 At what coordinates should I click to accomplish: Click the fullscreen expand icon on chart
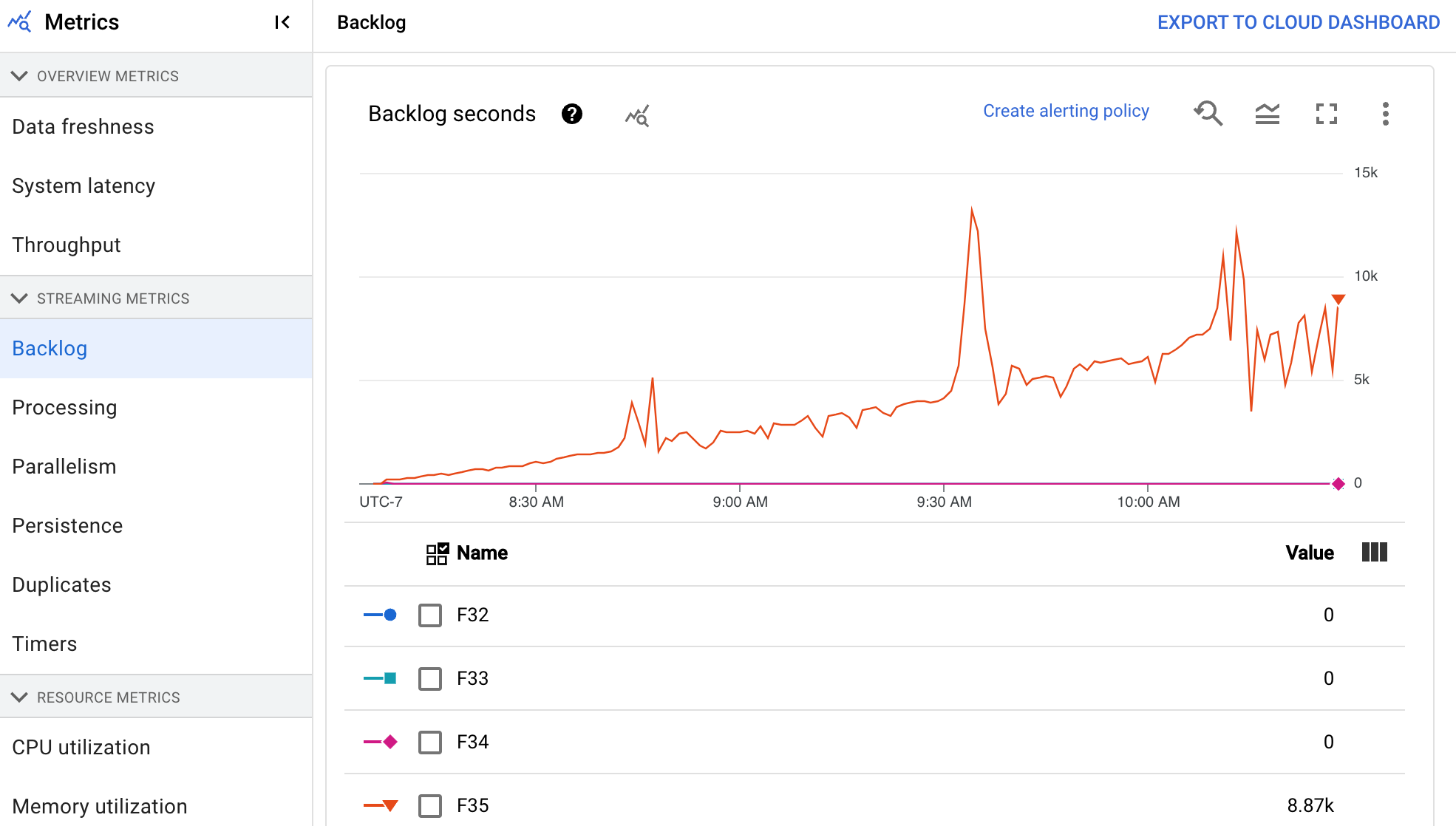pos(1326,114)
